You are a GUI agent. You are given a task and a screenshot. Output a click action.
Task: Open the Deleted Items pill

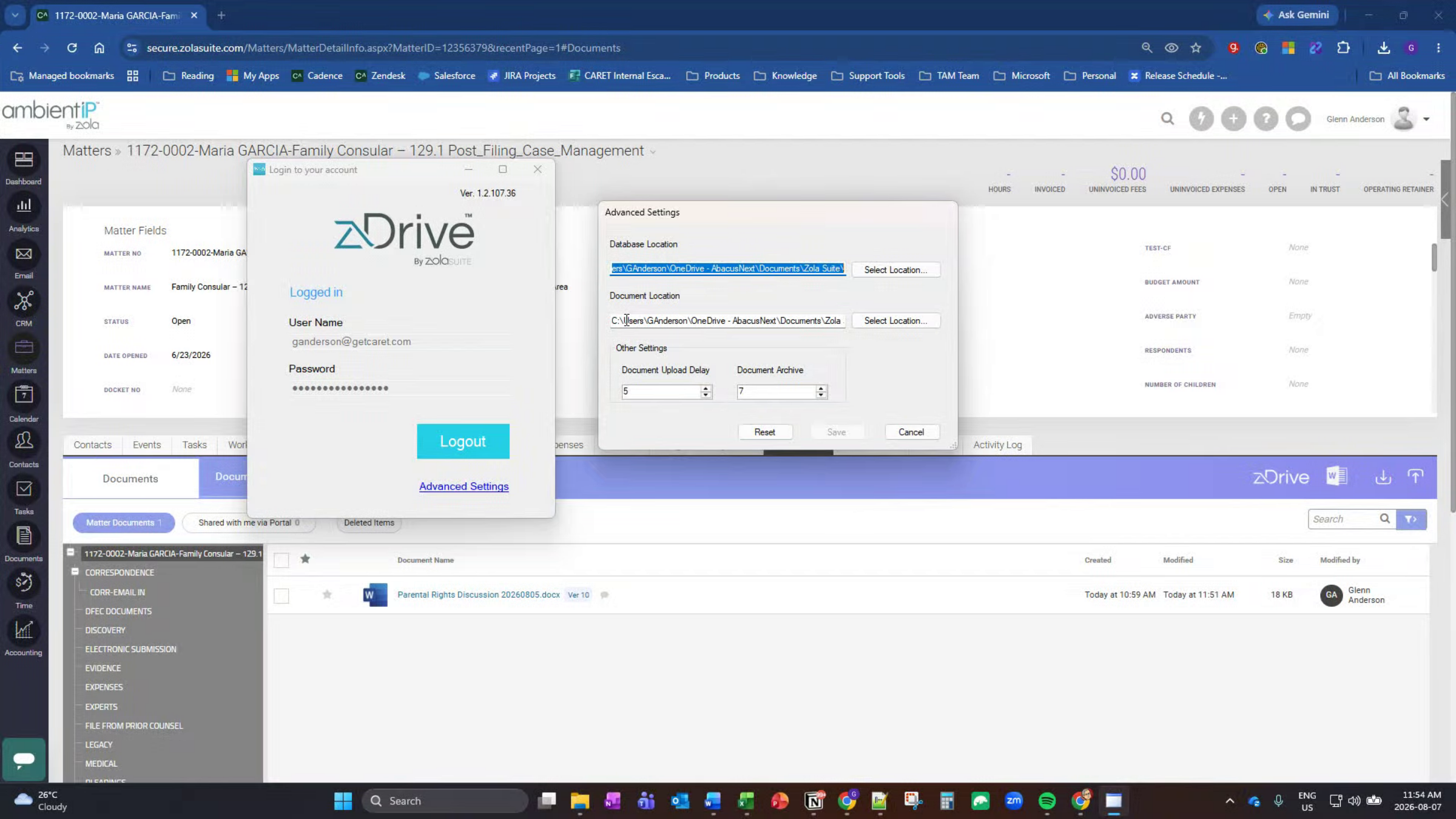coord(369,522)
